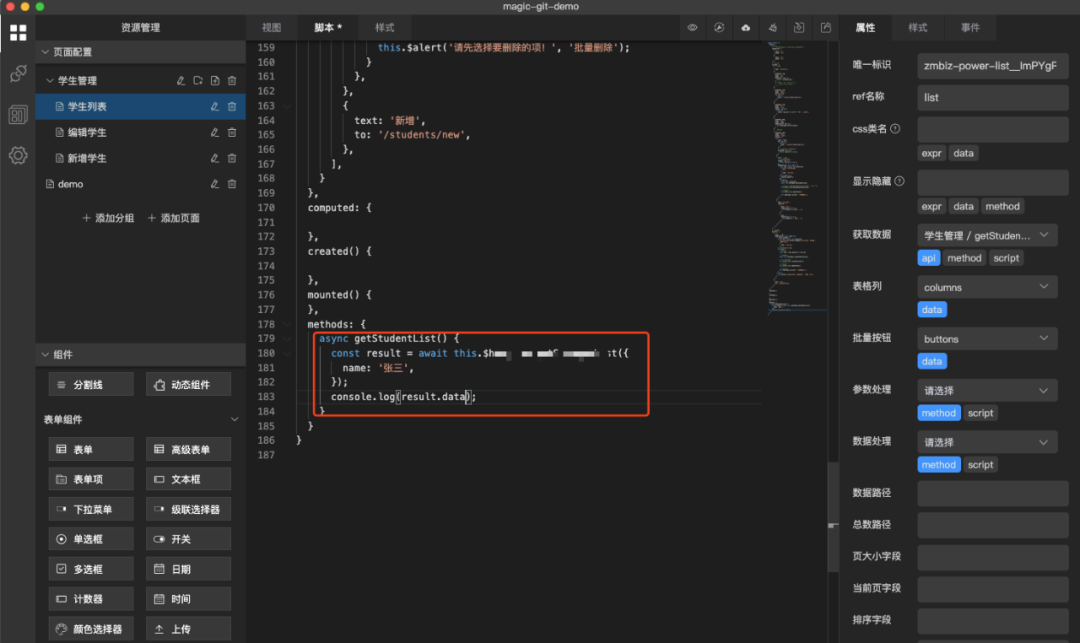Edit the 编辑学生 page
Viewport: 1080px width, 643px height.
(x=214, y=132)
